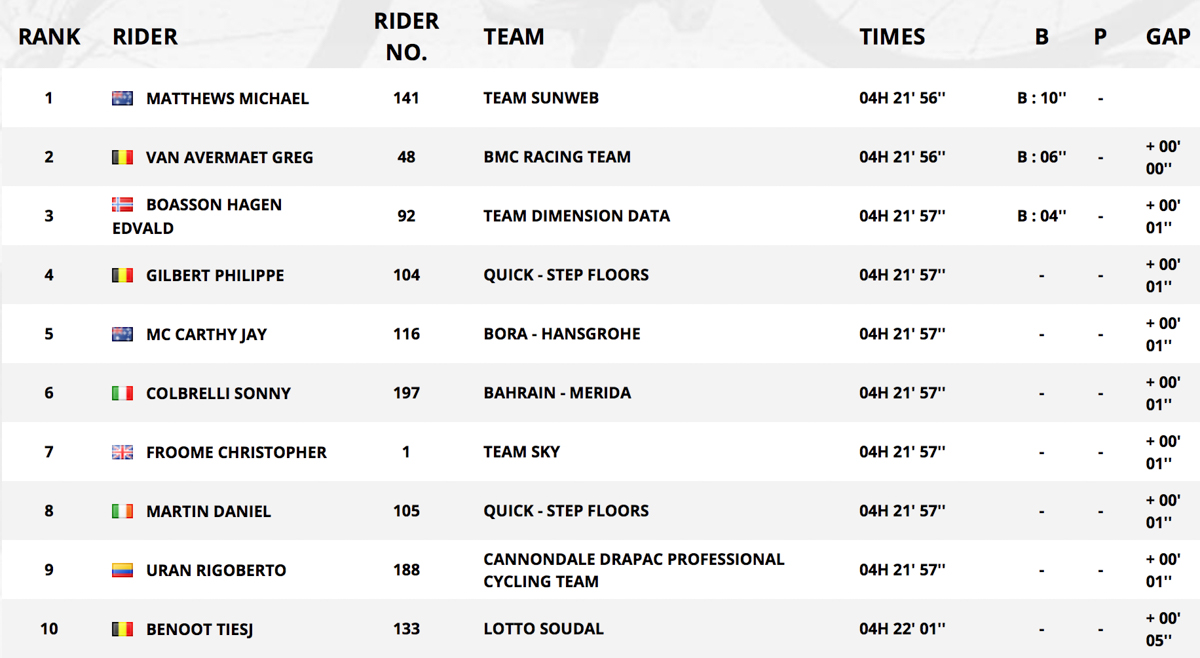Click the Australian flag beside Matthews Michael
This screenshot has width=1200, height=658.
click(122, 98)
